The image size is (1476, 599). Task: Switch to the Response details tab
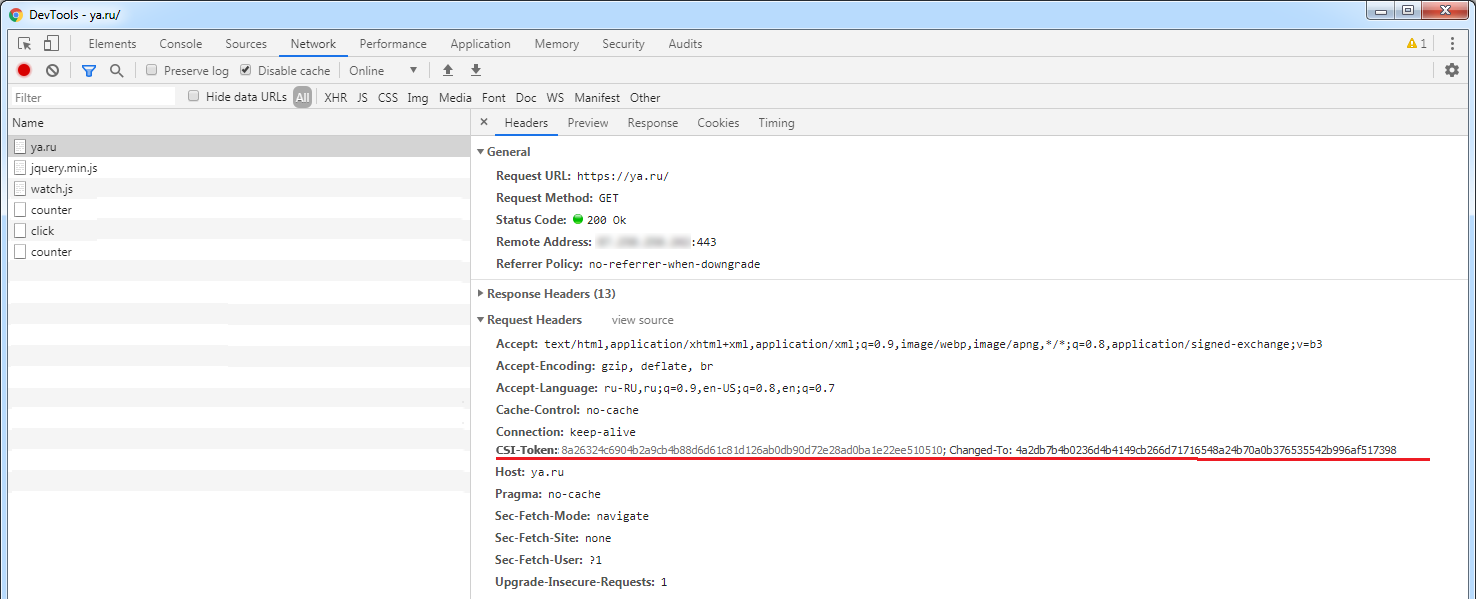pos(653,123)
